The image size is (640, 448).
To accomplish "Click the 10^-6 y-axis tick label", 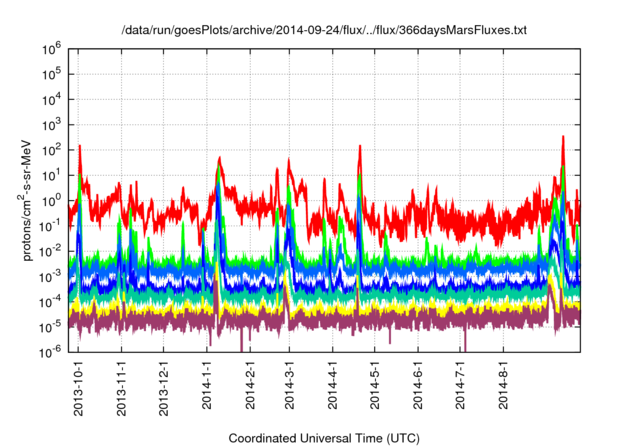I will (51, 352).
